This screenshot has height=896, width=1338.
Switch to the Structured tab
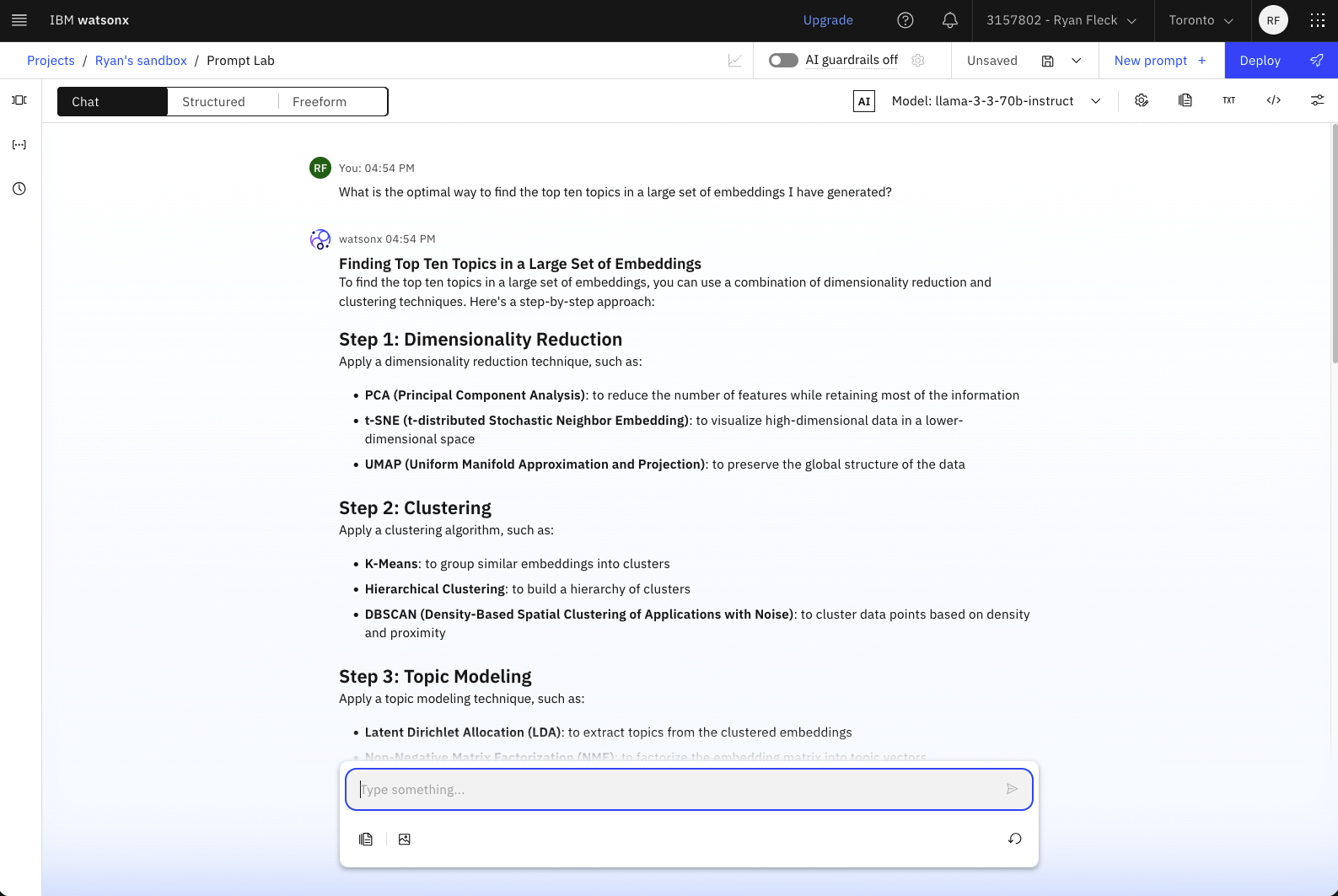[x=213, y=102]
